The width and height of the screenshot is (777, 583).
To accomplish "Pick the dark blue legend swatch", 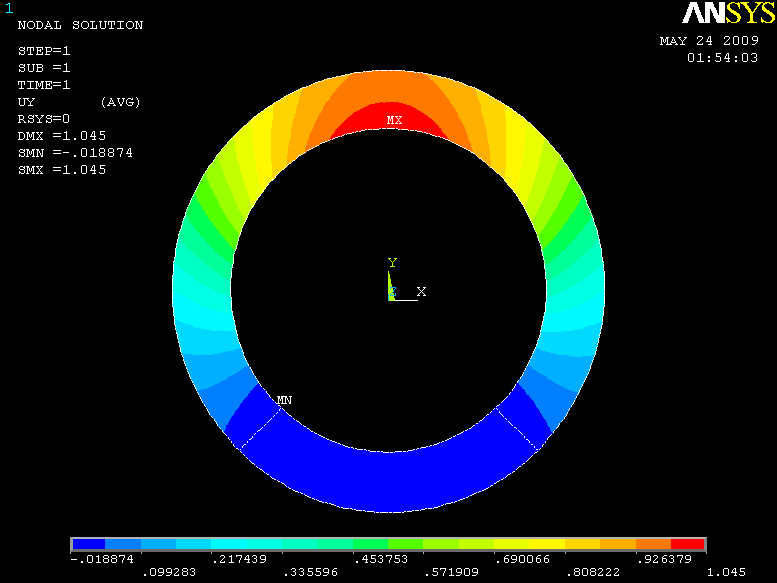I will (x=89, y=545).
